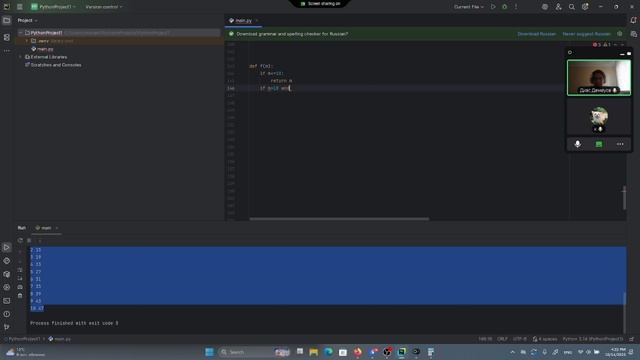This screenshot has width=640, height=360.
Task: Click the Run panel title label
Action: click(x=22, y=228)
